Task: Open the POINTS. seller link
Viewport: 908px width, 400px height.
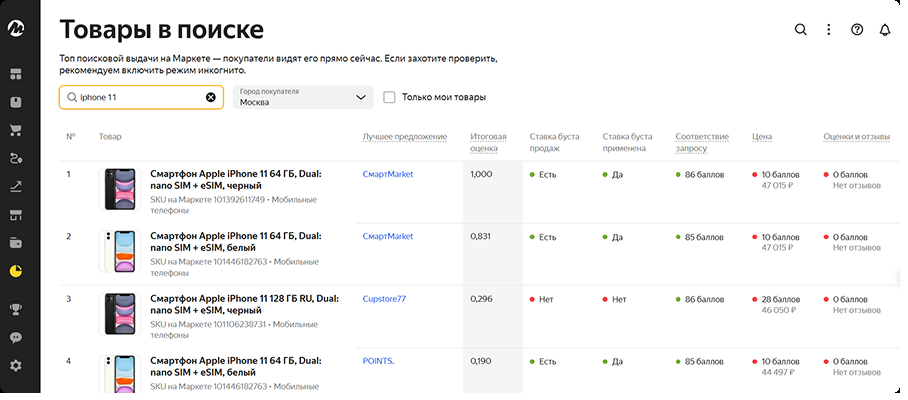Action: (378, 361)
